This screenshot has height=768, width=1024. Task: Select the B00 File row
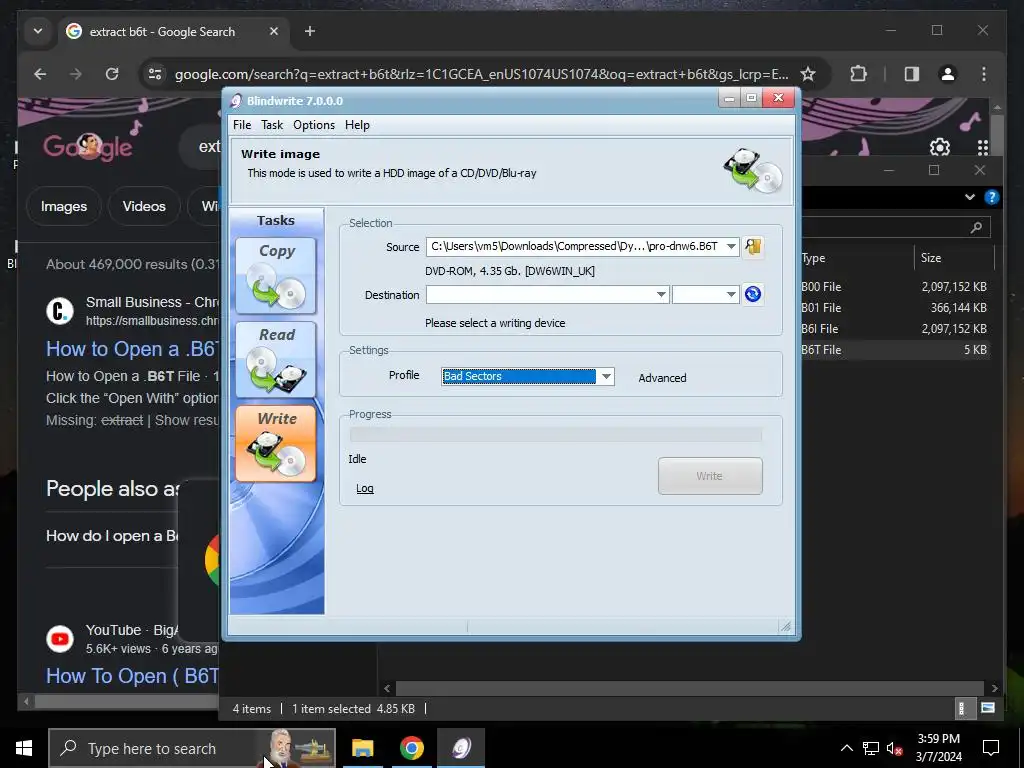[895, 287]
